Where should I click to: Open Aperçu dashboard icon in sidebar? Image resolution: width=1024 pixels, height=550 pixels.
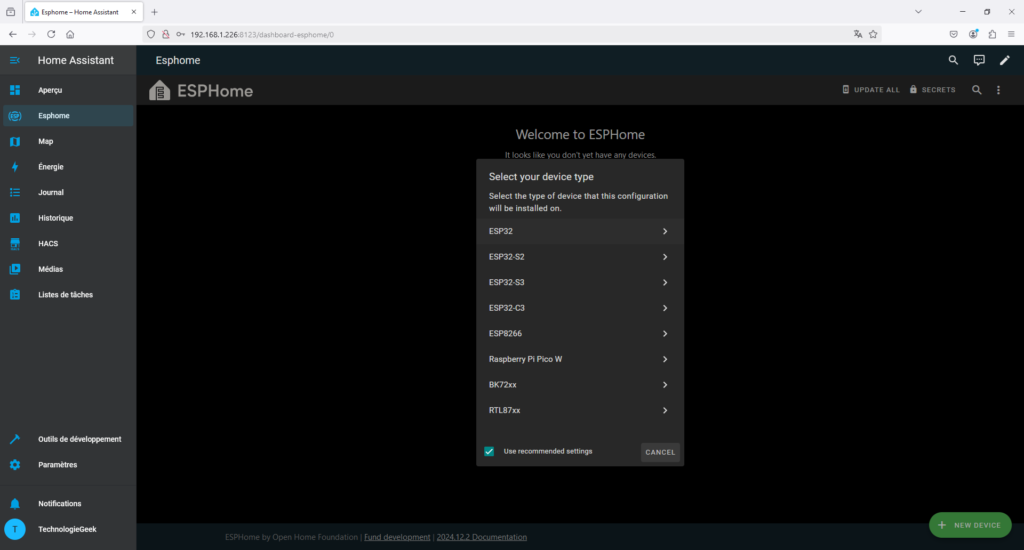coord(14,90)
